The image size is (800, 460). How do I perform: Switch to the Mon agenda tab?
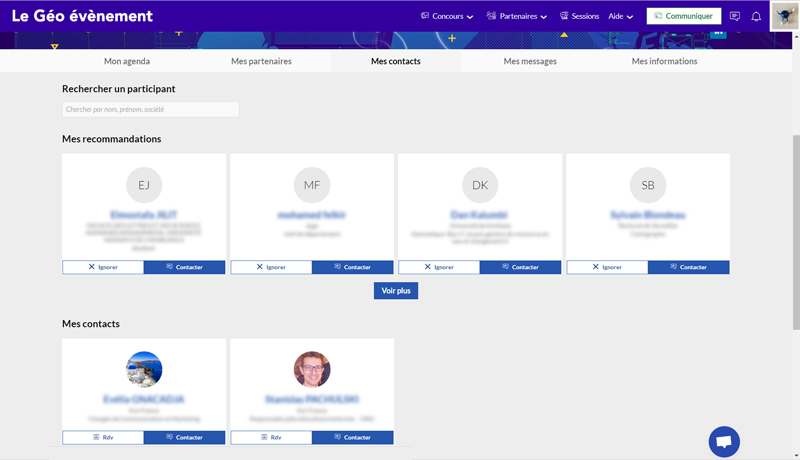(x=126, y=61)
